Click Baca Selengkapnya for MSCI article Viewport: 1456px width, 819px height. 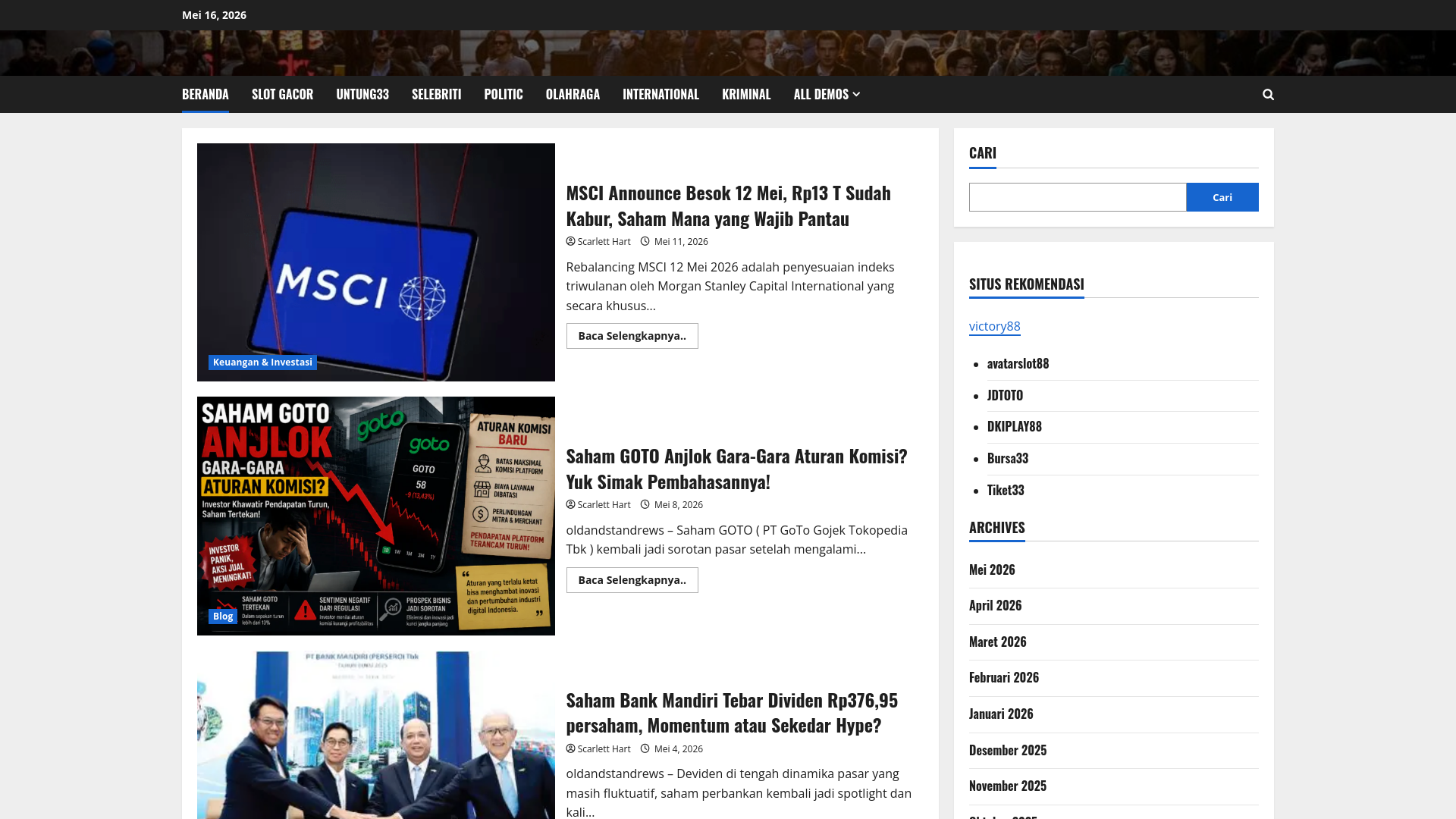[x=632, y=336]
